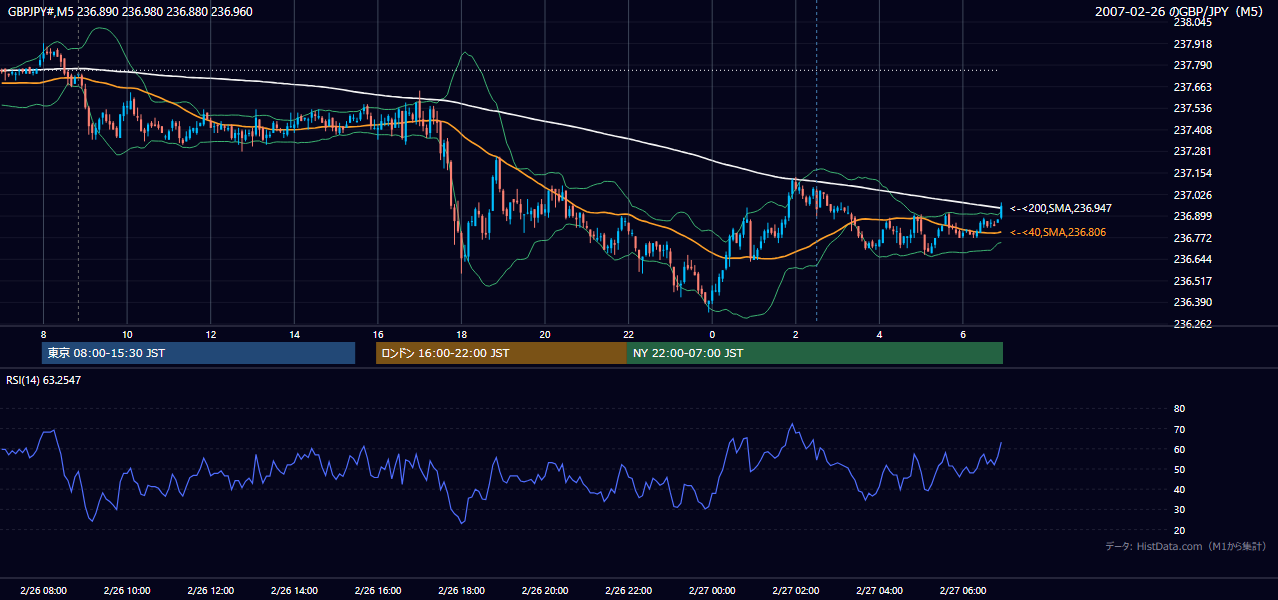
Task: Click the 2/26 22:00 date label
Action: [628, 591]
